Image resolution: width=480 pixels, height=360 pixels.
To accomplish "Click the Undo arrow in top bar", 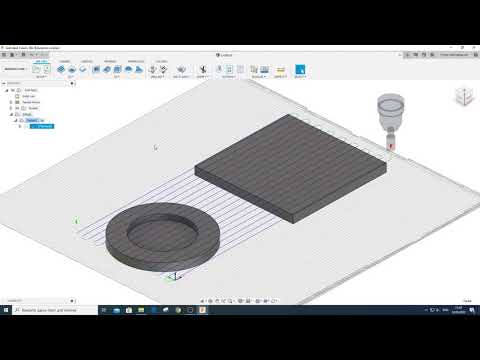I will coord(33,55).
